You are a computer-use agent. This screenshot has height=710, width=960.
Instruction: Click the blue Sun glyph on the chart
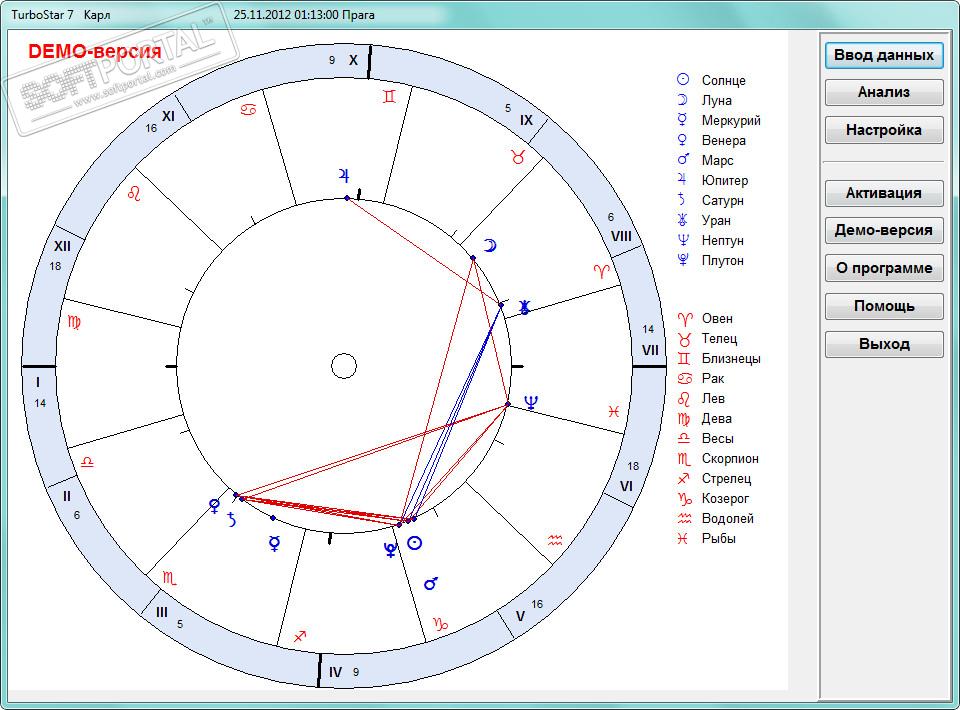pyautogui.click(x=414, y=543)
